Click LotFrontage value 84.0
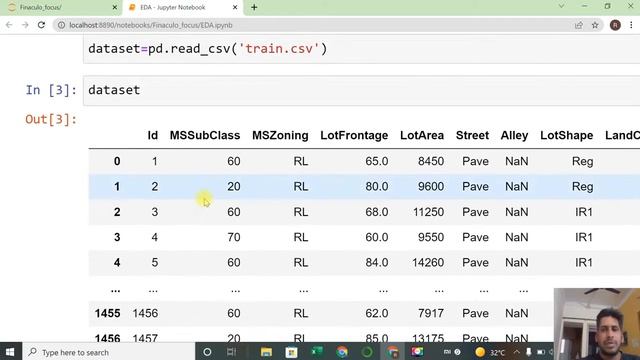The image size is (640, 360). (377, 262)
